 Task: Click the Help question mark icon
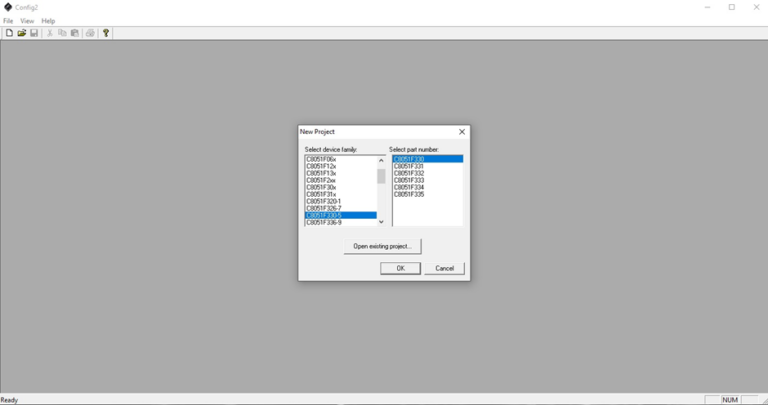pyautogui.click(x=105, y=33)
